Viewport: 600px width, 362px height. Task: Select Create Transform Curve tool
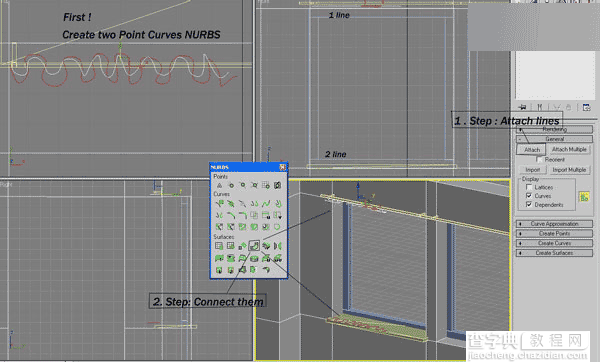pos(254,204)
